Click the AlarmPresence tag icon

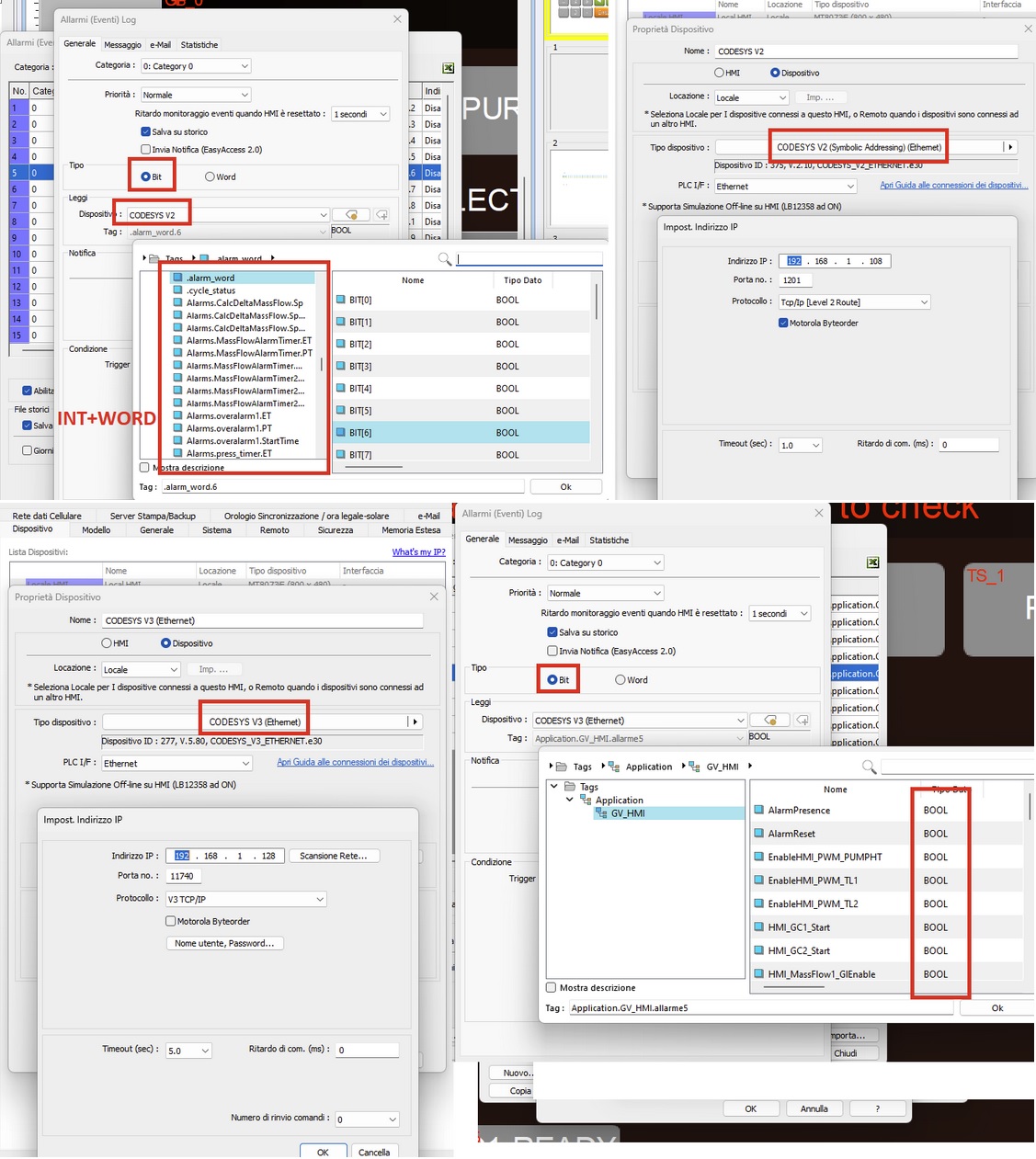click(x=759, y=810)
